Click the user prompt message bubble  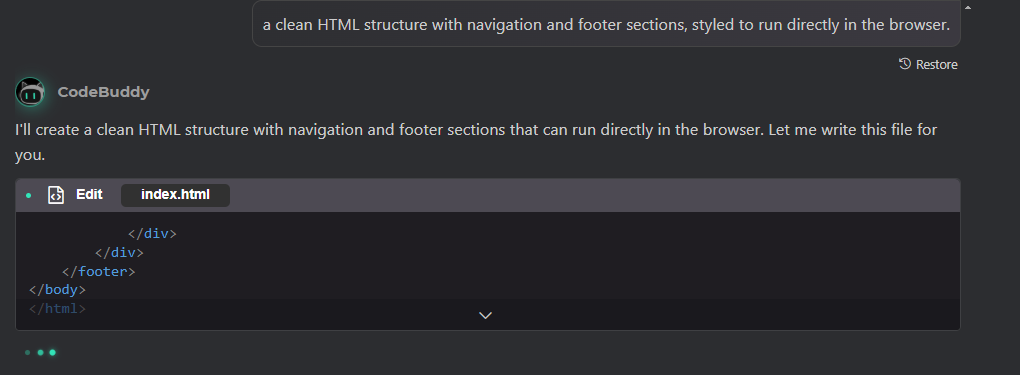[606, 24]
